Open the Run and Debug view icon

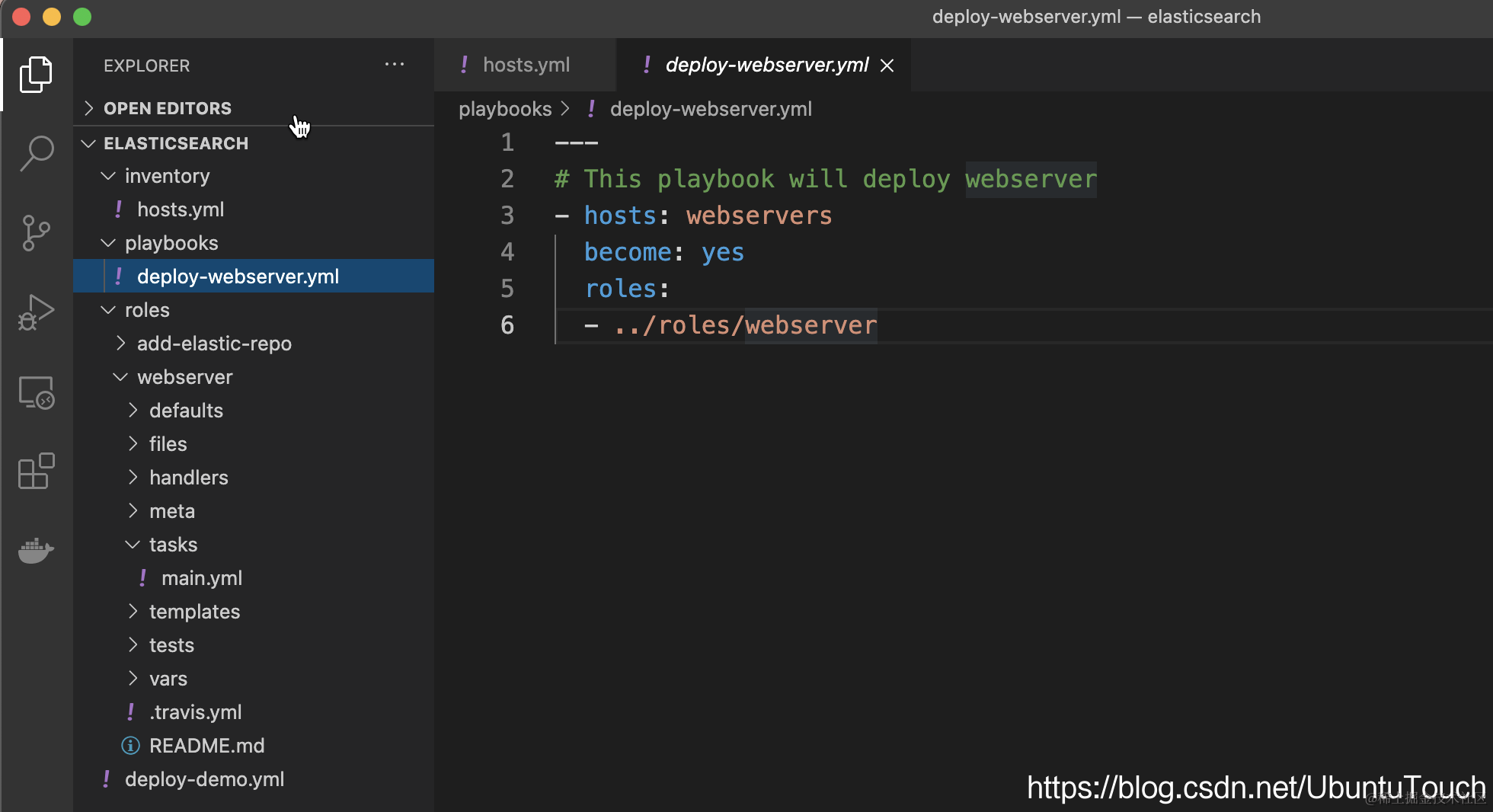click(36, 312)
